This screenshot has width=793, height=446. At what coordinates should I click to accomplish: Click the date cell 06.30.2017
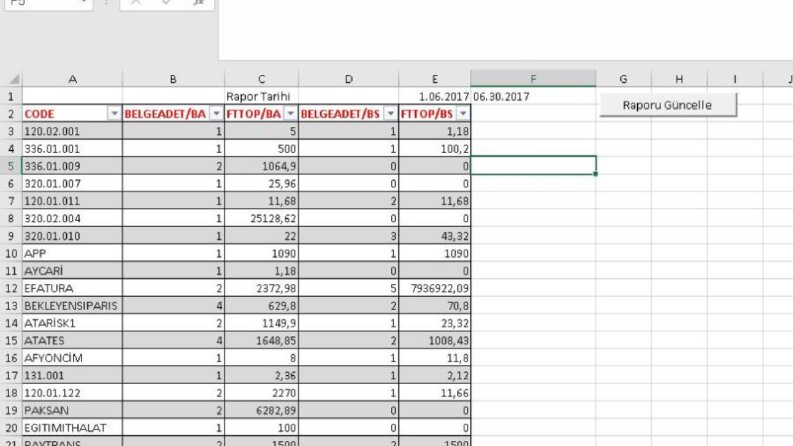[x=533, y=96]
